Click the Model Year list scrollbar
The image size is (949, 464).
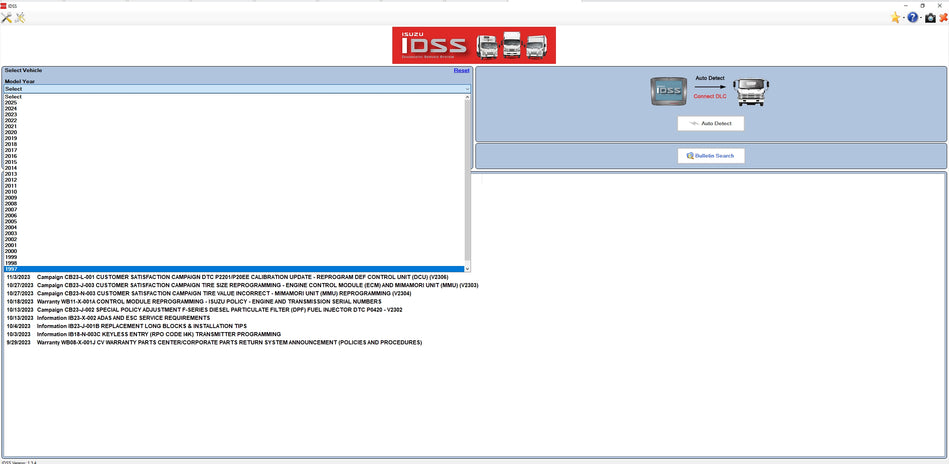pos(468,180)
